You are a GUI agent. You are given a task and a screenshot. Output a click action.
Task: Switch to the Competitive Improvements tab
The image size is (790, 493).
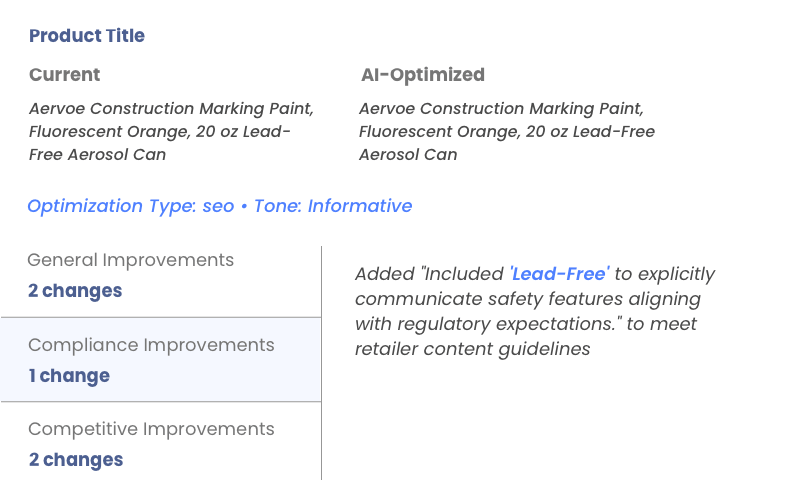[160, 444]
